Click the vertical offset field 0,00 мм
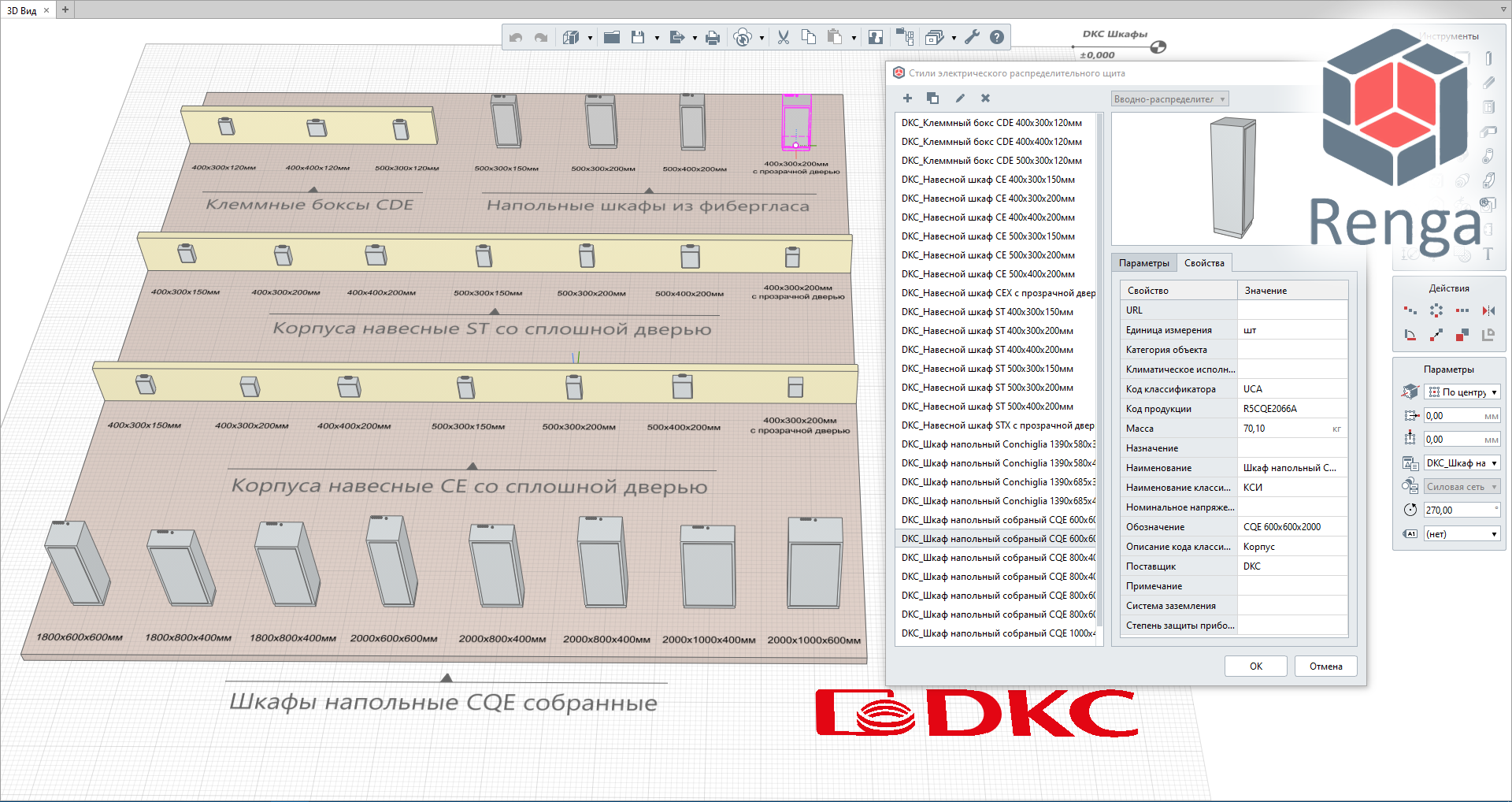 click(x=1462, y=439)
